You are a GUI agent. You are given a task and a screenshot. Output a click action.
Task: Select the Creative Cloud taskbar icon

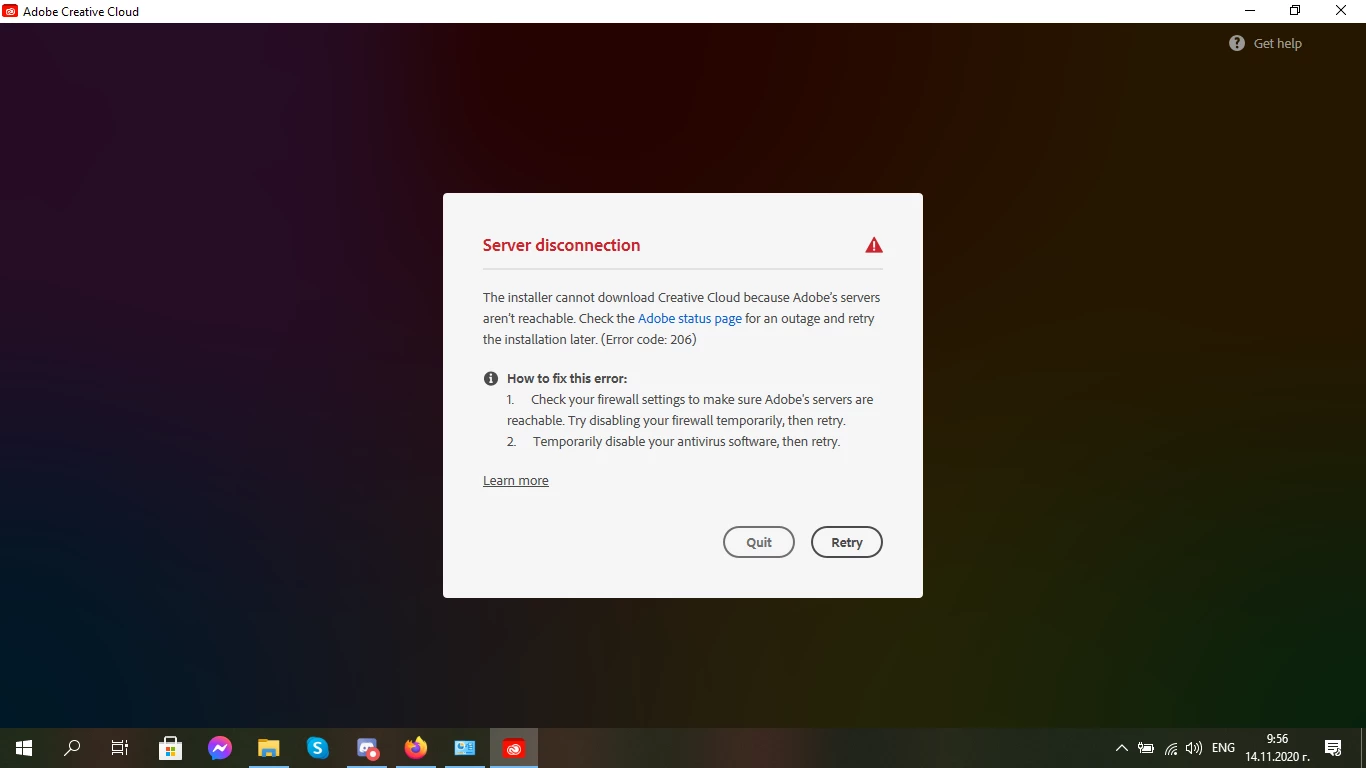[514, 748]
